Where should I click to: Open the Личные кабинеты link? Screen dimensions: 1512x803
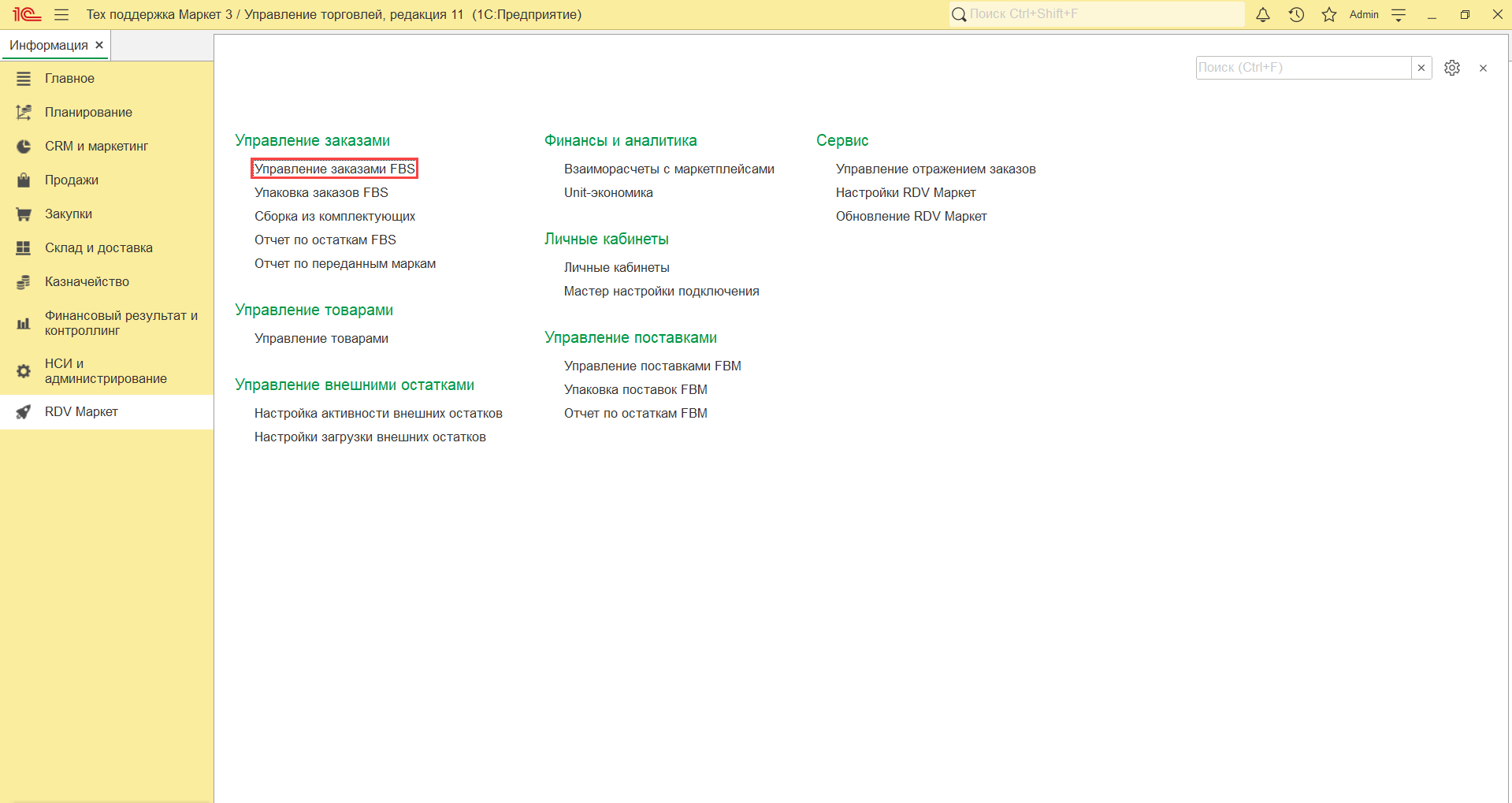[x=617, y=268]
